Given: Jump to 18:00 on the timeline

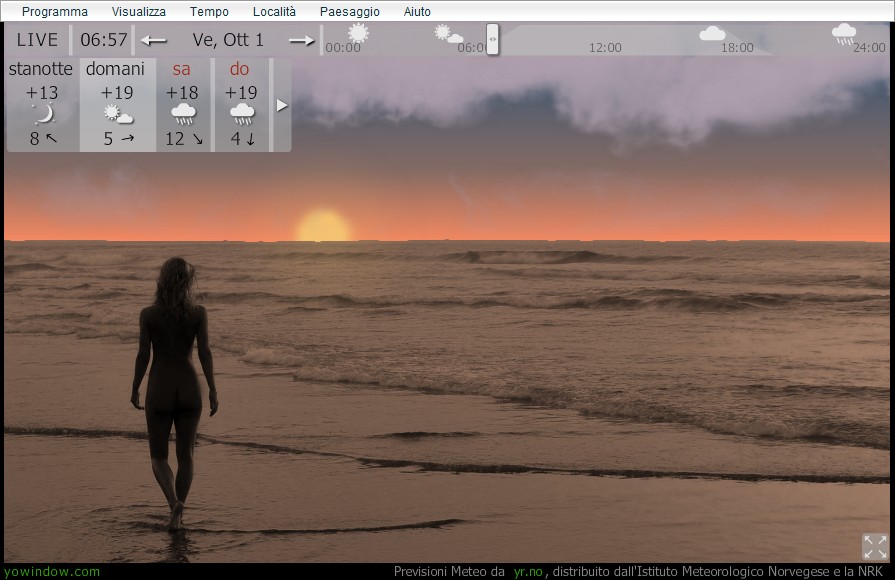Looking at the screenshot, I should [x=737, y=48].
